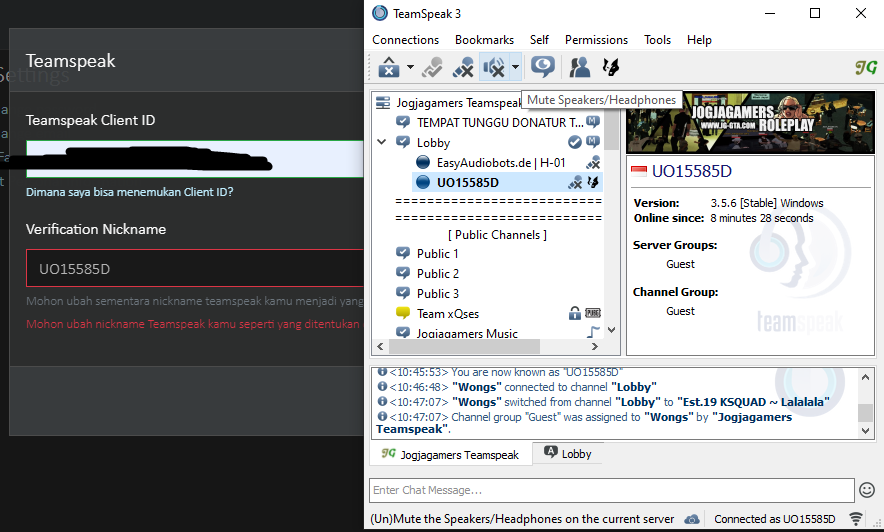This screenshot has height=532, width=884.
Task: Select the Public 1 channel
Action: click(437, 254)
